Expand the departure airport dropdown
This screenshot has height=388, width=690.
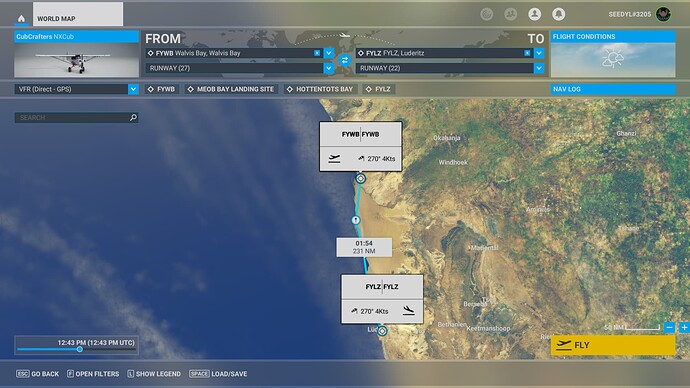coord(329,53)
